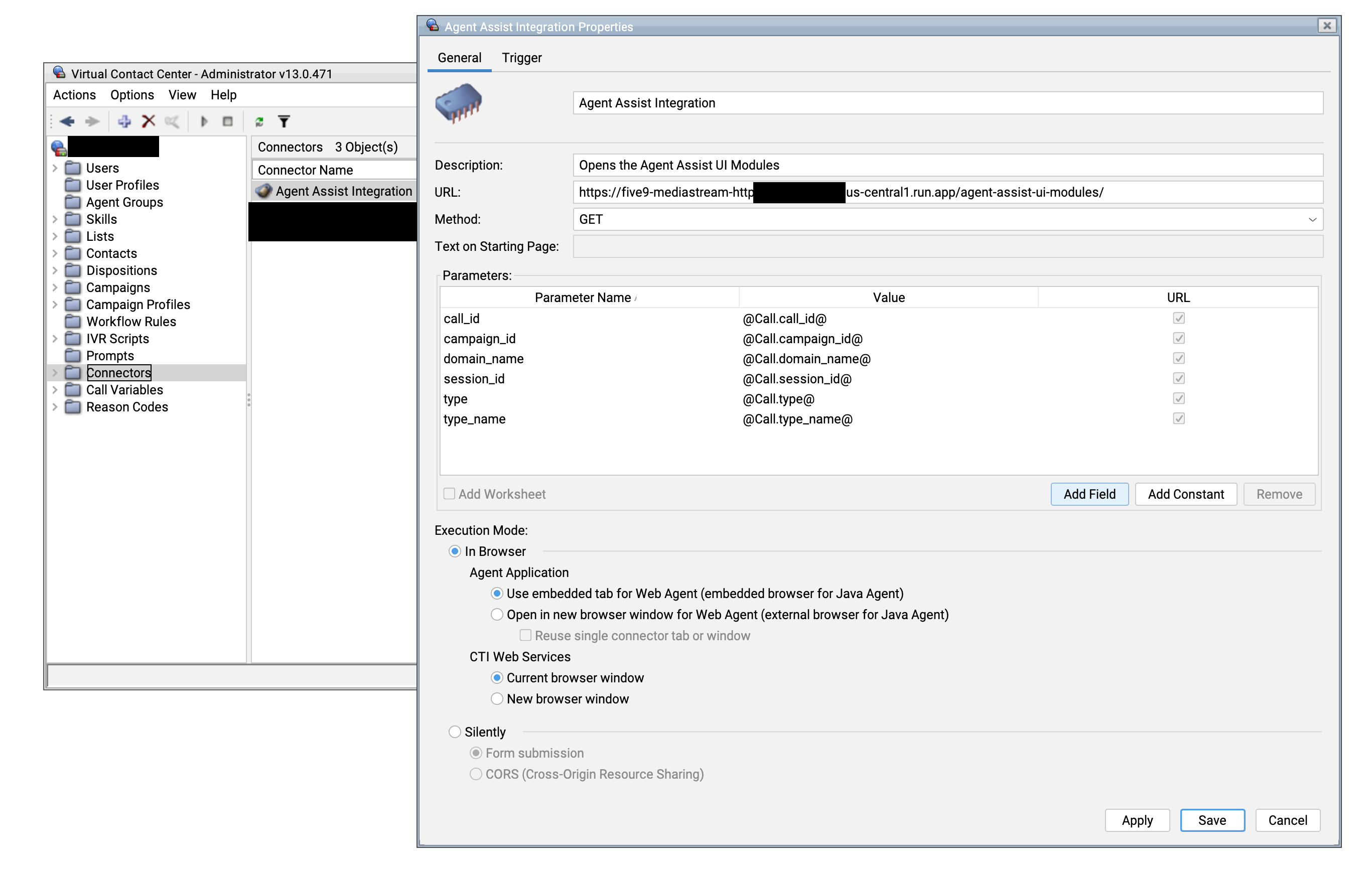Viewport: 1372px width, 871px height.
Task: Expand the Connectors tree node
Action: click(x=55, y=373)
